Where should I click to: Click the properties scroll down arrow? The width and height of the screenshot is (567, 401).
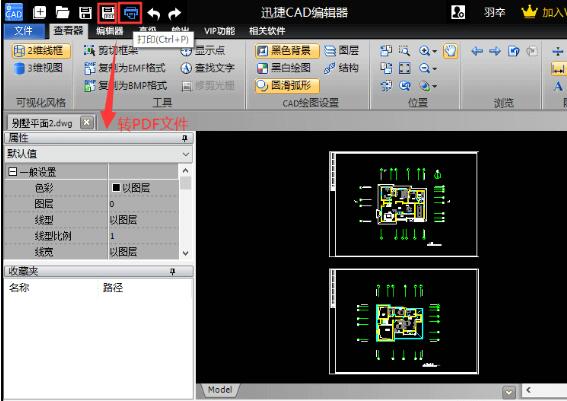tap(186, 253)
